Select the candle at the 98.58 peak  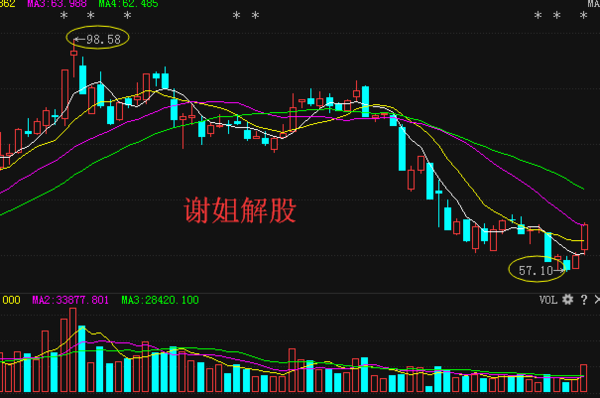[74, 57]
